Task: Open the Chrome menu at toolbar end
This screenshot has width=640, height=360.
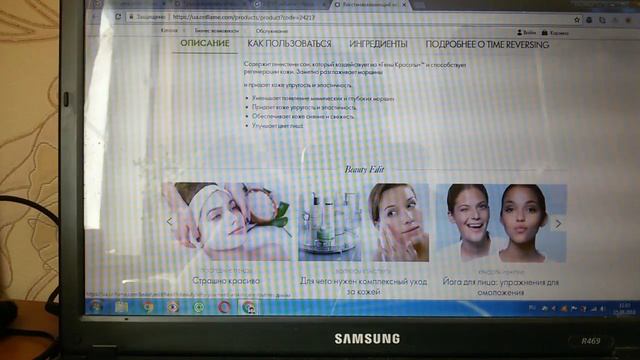Action: (x=628, y=20)
